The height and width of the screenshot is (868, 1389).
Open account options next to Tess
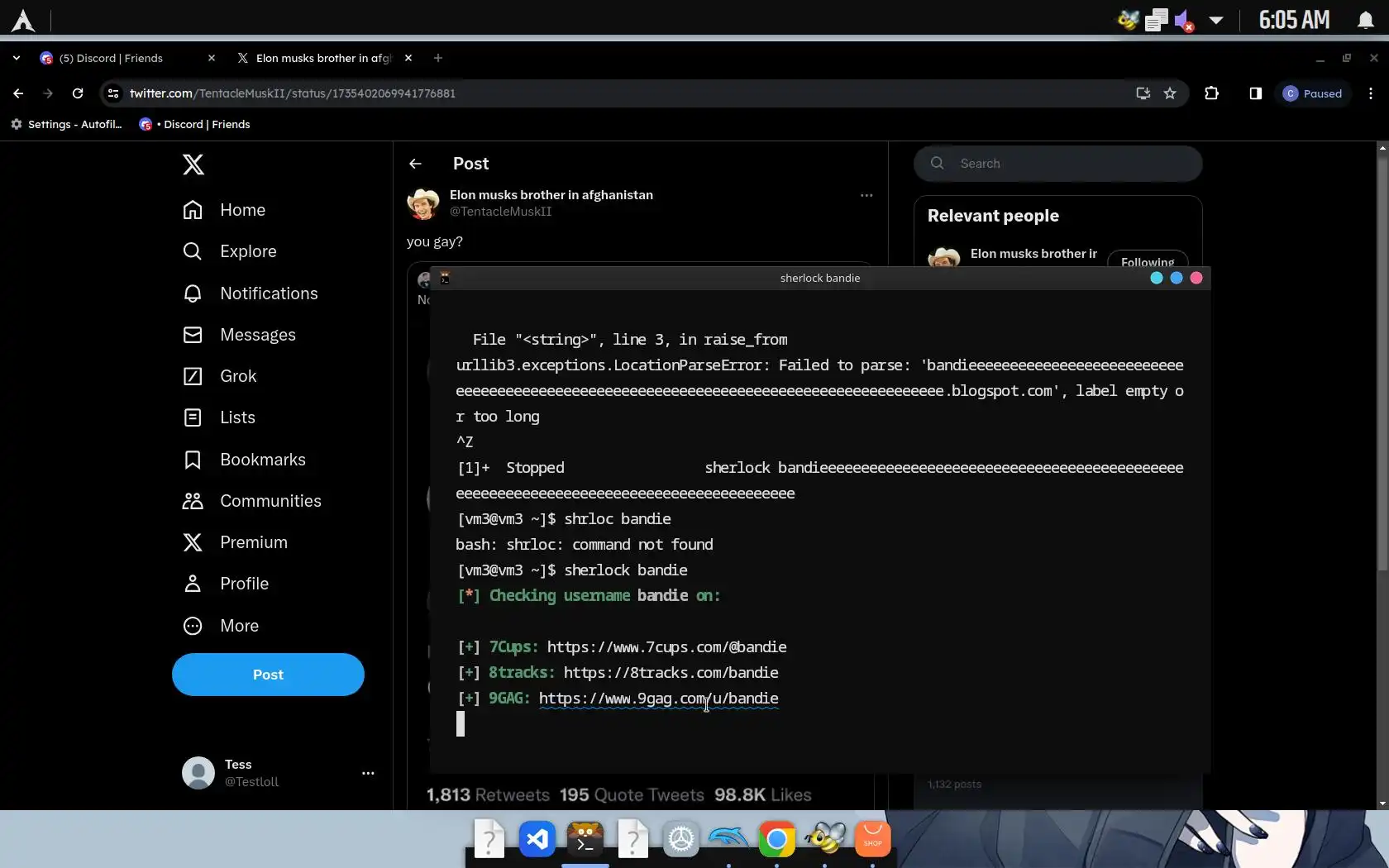click(368, 773)
